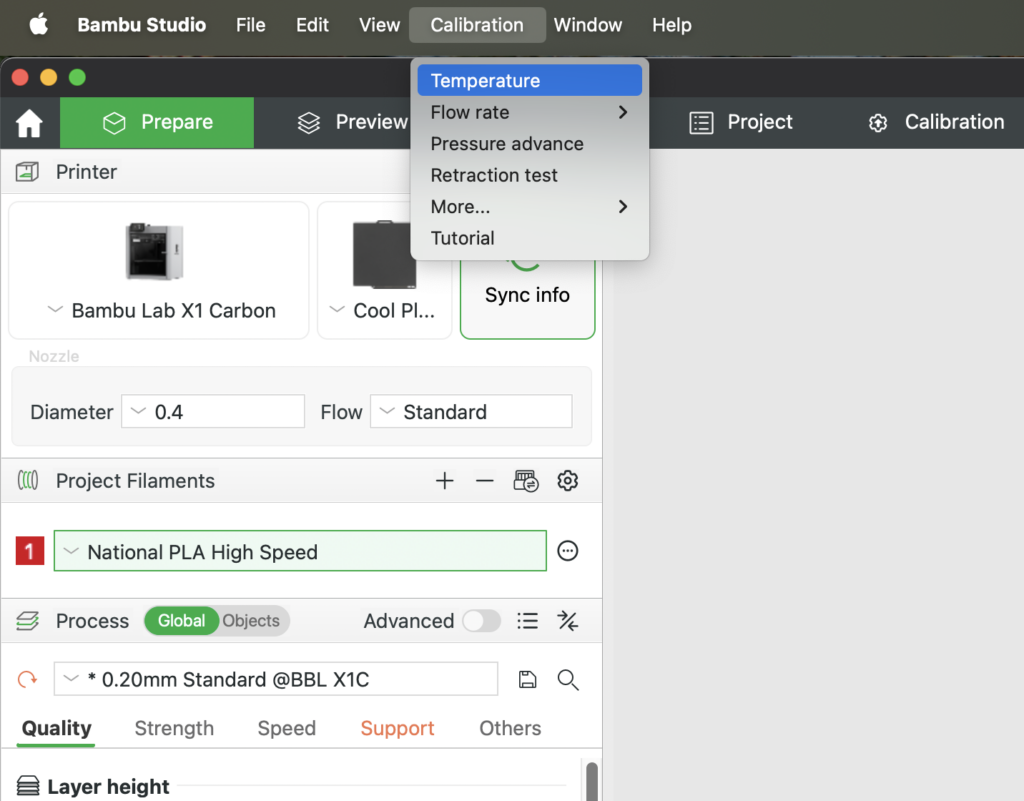The width and height of the screenshot is (1024, 801).
Task: Open the Window menu
Action: tap(588, 25)
